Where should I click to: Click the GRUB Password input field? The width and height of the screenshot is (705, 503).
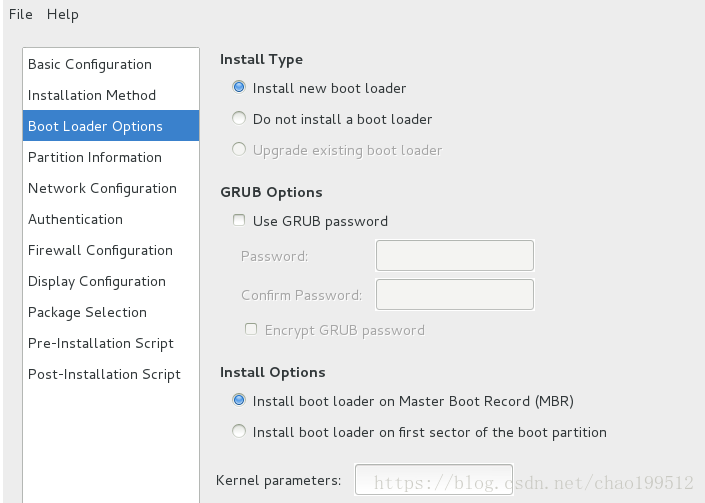[455, 255]
